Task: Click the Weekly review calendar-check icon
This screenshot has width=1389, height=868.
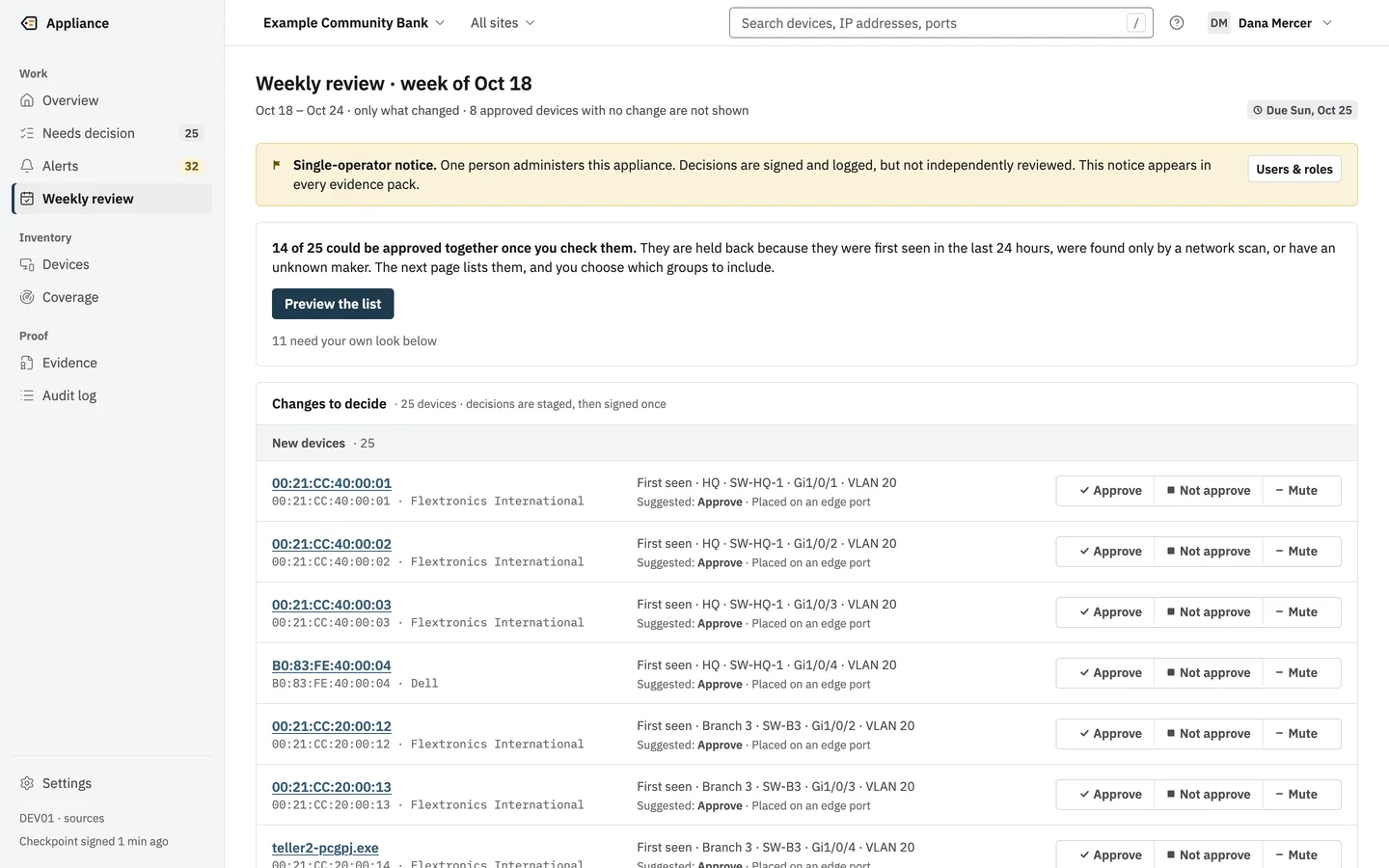Action: tap(27, 199)
